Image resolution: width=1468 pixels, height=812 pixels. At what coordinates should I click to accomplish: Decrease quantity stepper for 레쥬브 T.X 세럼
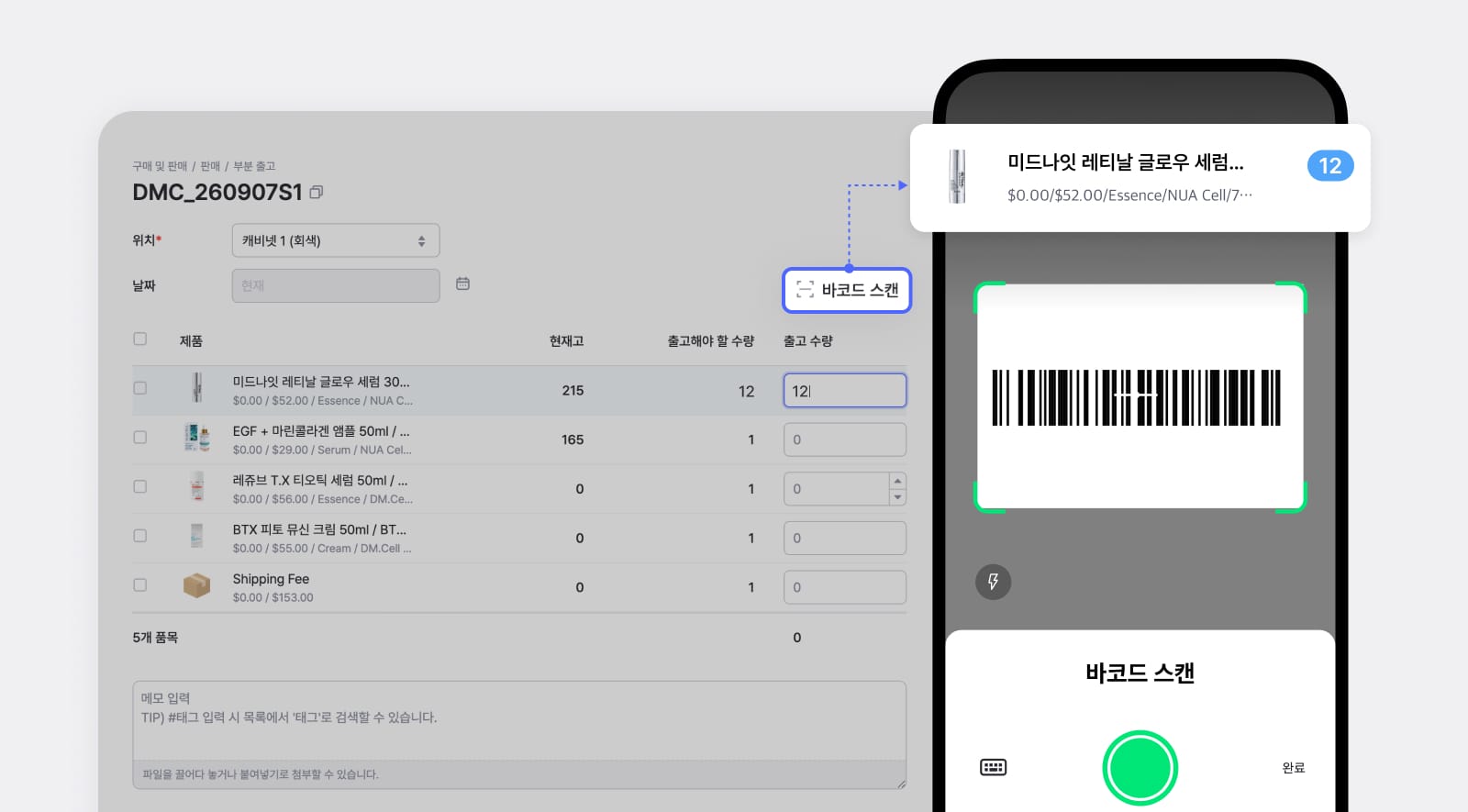(897, 497)
